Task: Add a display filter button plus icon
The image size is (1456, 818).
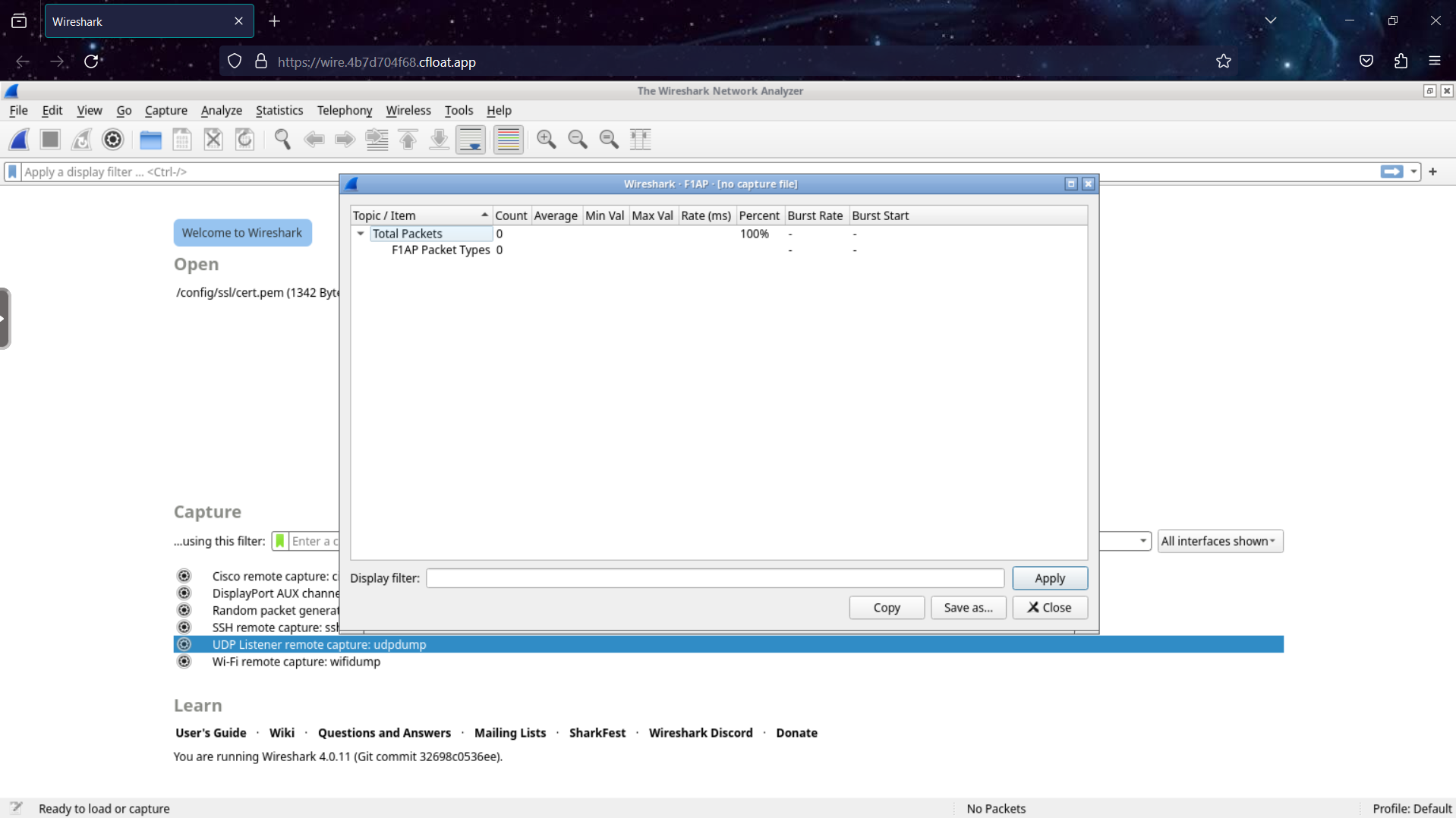Action: (1433, 172)
